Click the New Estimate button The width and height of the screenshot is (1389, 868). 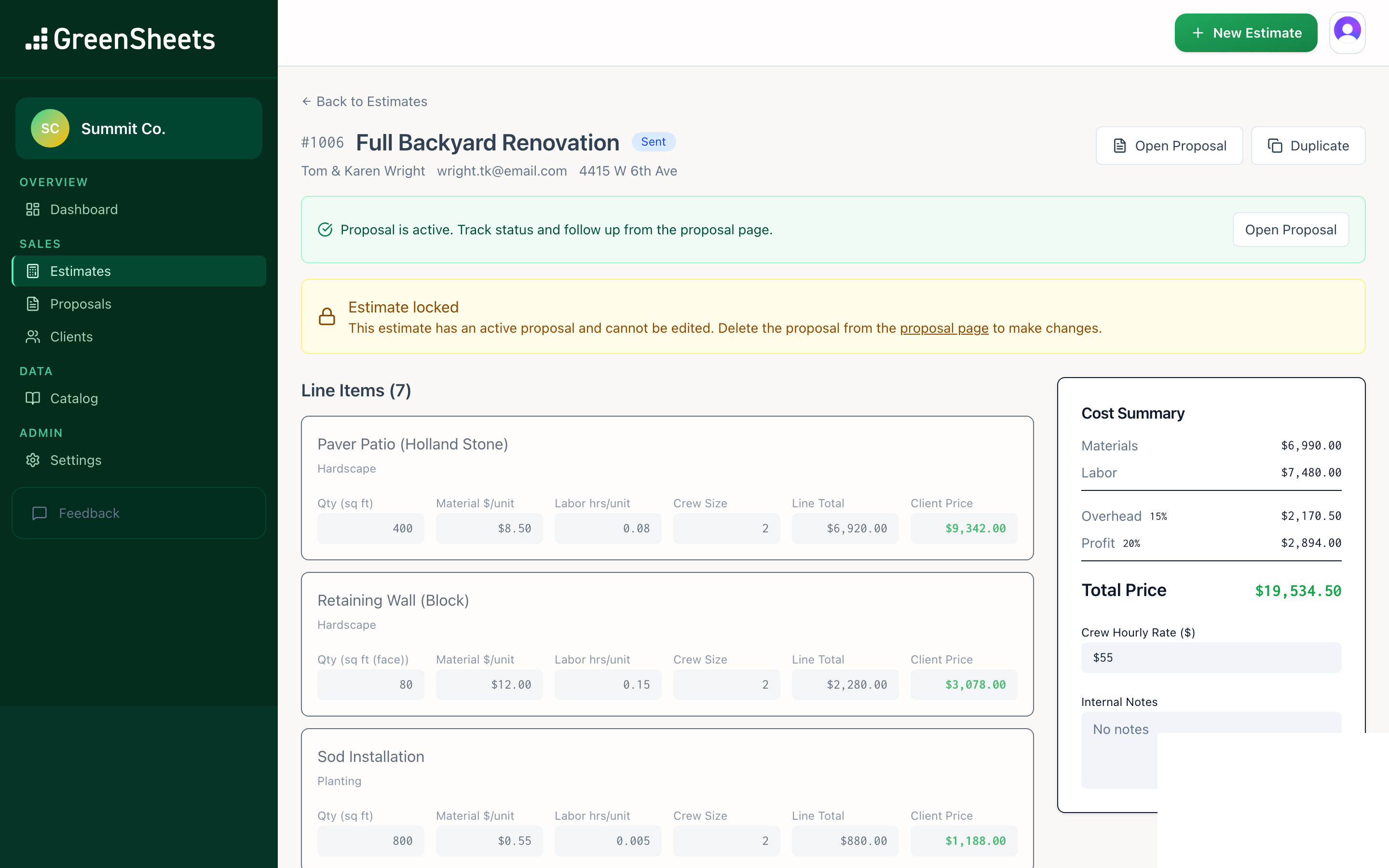pyautogui.click(x=1245, y=32)
